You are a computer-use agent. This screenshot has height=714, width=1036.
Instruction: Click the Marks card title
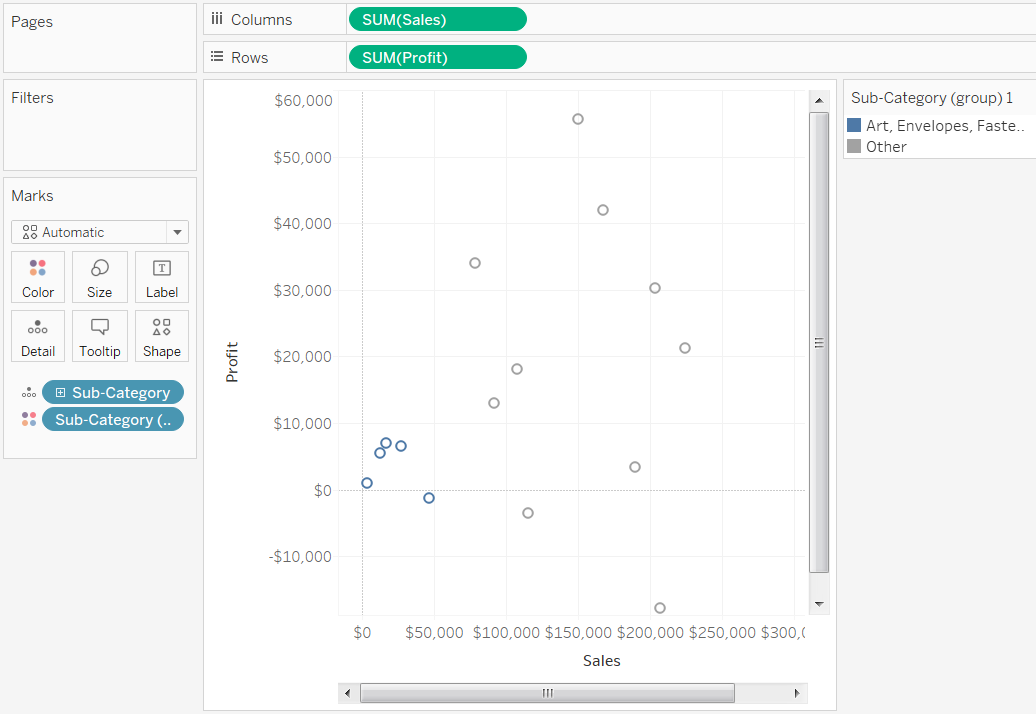tap(32, 196)
